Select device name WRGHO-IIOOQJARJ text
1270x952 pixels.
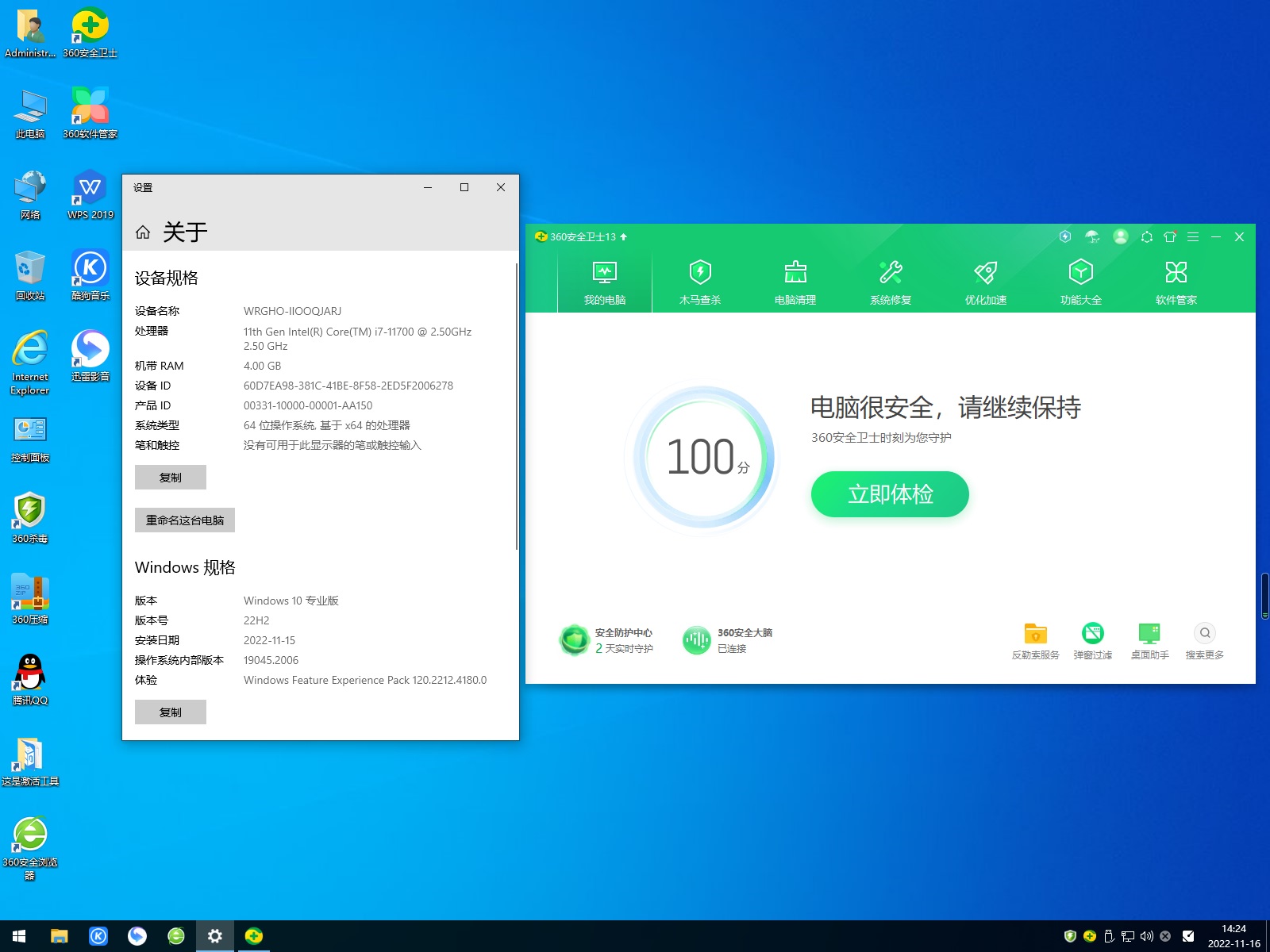tap(292, 311)
